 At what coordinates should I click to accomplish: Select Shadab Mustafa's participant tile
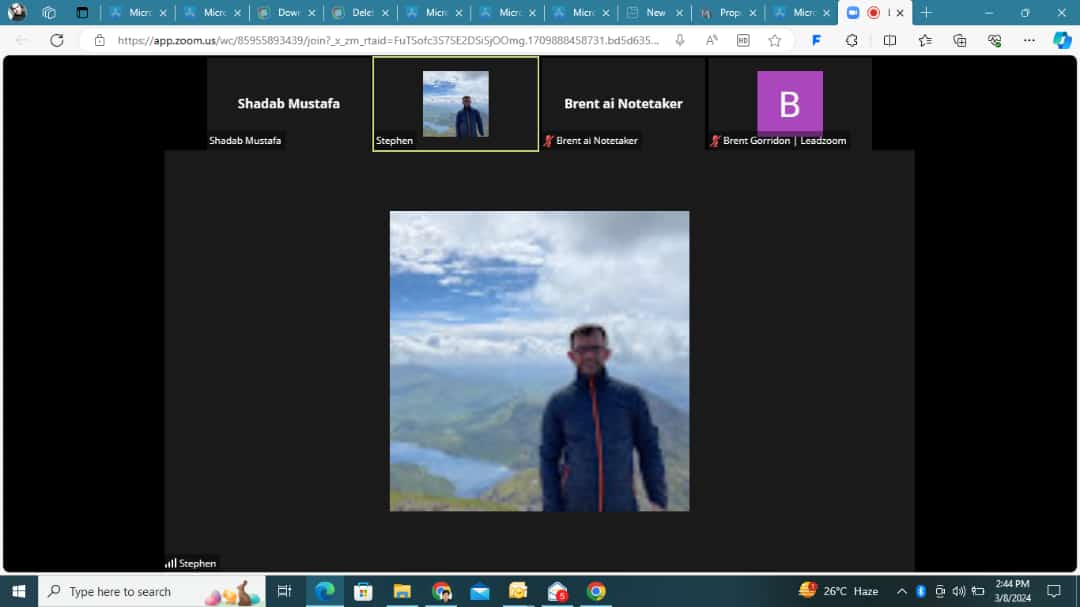pyautogui.click(x=289, y=103)
